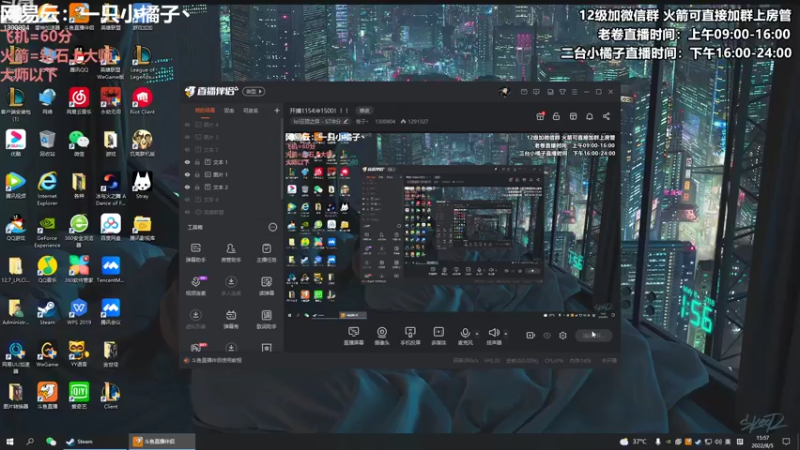
Task: Click the share icon at top right
Action: point(607,116)
